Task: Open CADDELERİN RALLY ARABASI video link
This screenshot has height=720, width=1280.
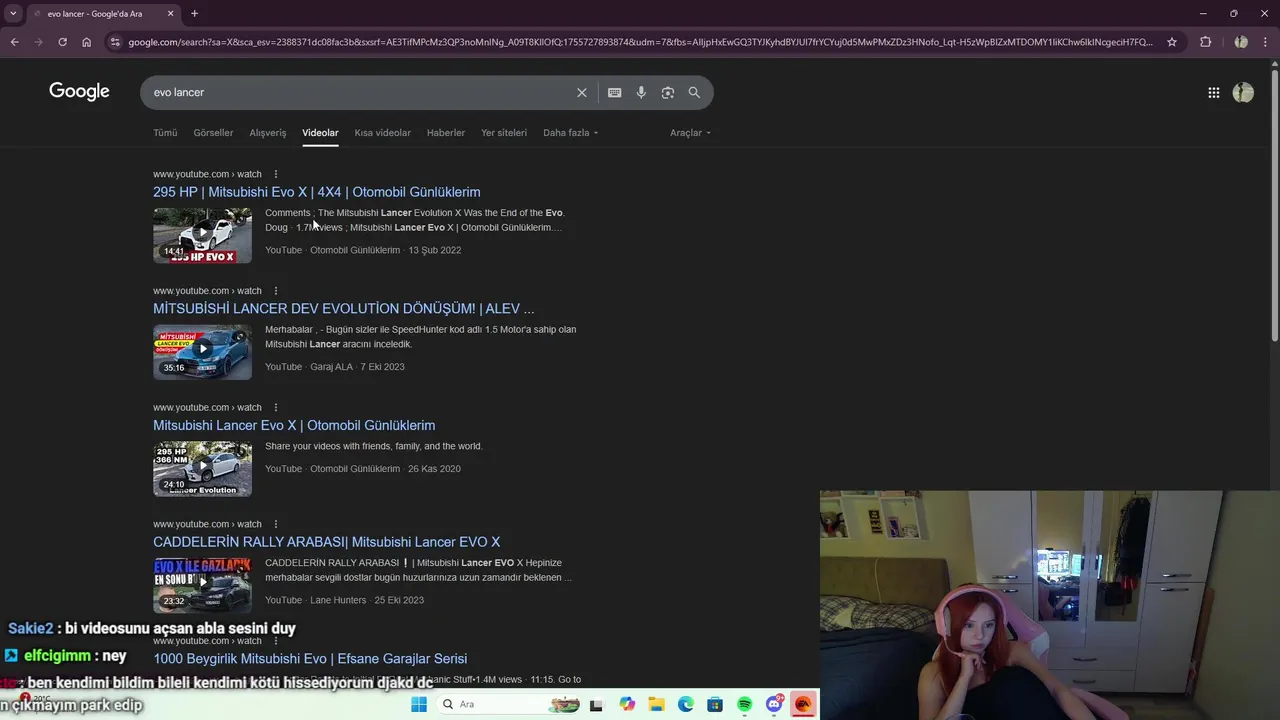Action: (326, 542)
